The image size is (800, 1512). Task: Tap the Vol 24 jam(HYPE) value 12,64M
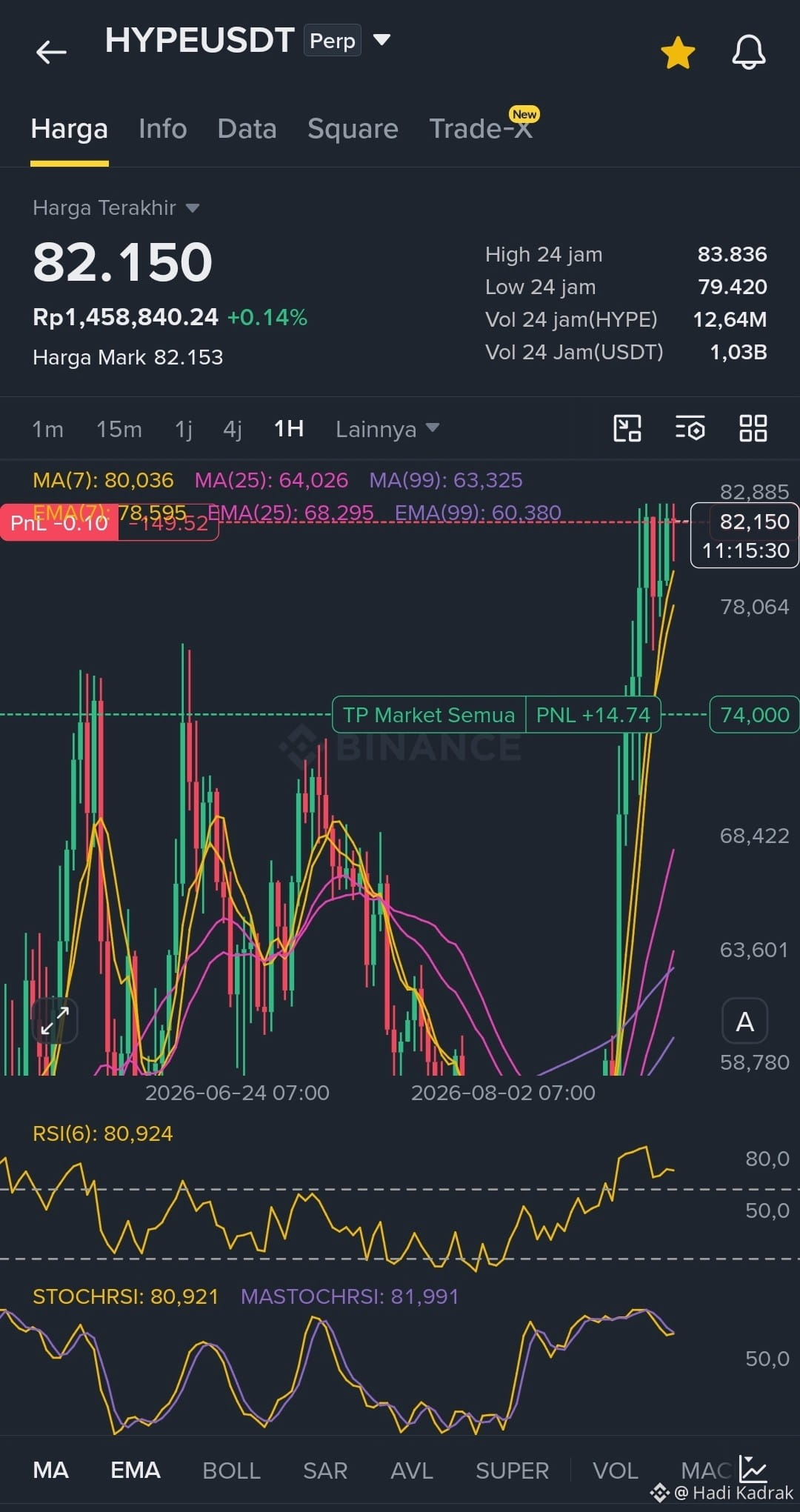point(730,319)
